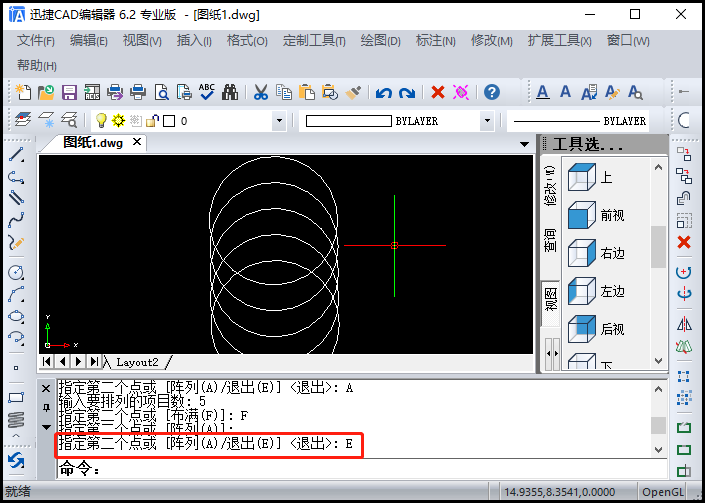Viewport: 705px width, 503px height.
Task: Click the Find Text icon (A with magnifier)
Action: coord(635,92)
